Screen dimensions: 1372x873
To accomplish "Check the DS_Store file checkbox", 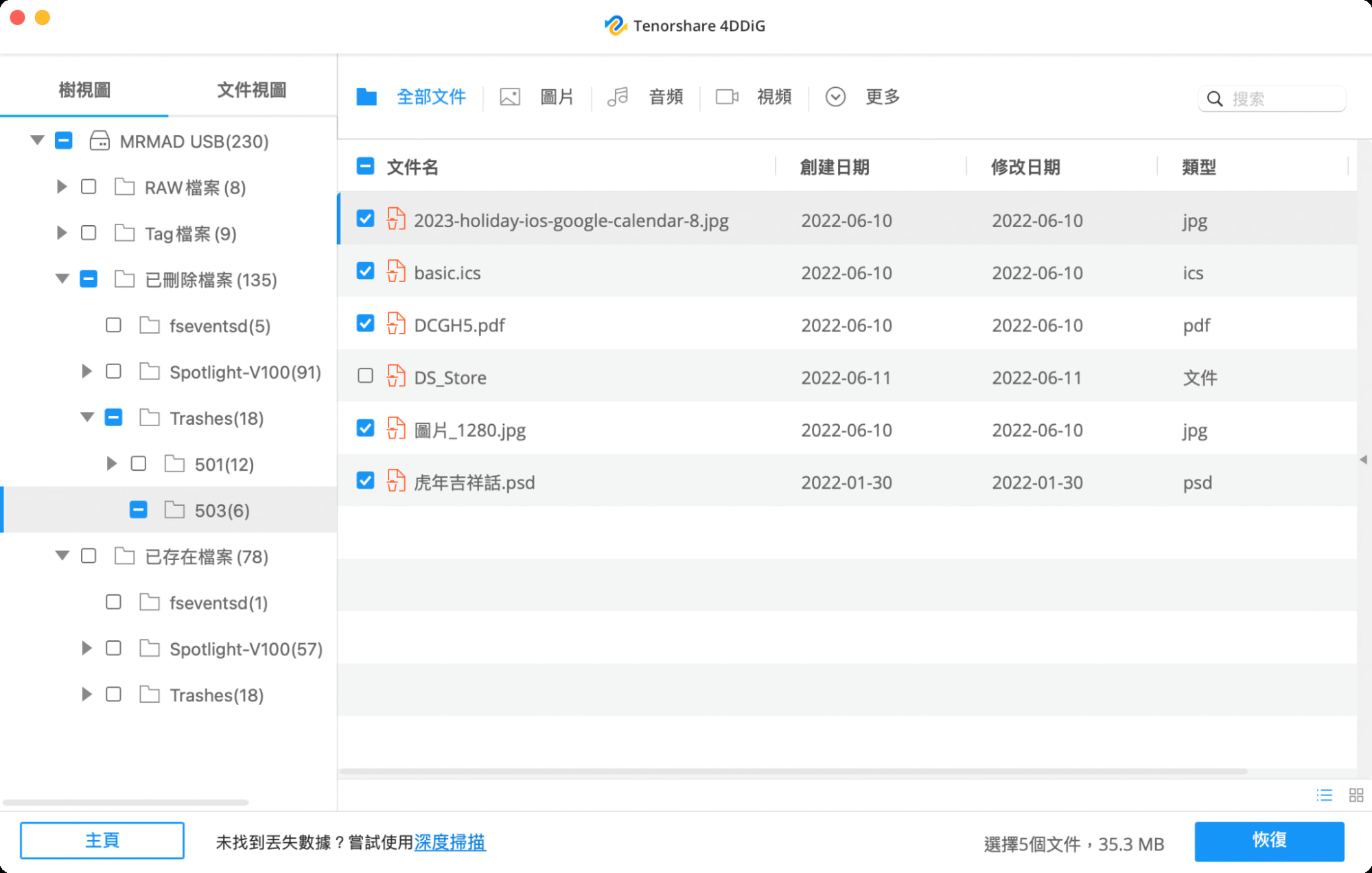I will tap(365, 376).
